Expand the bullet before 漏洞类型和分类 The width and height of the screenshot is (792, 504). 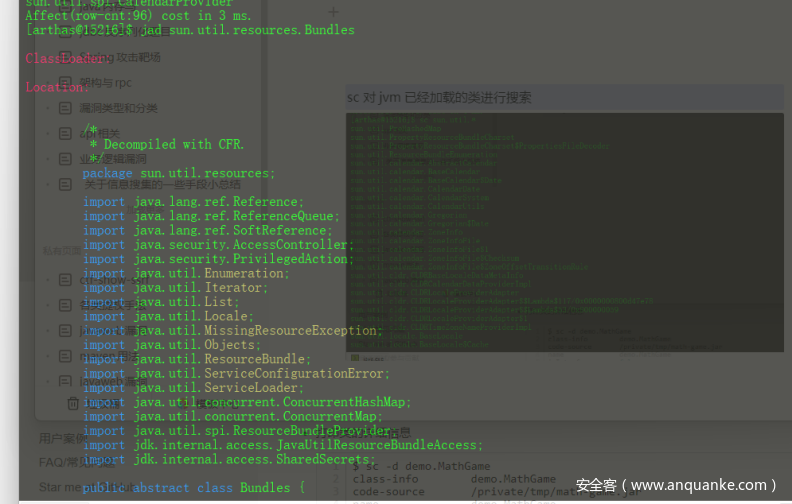[x=47, y=107]
